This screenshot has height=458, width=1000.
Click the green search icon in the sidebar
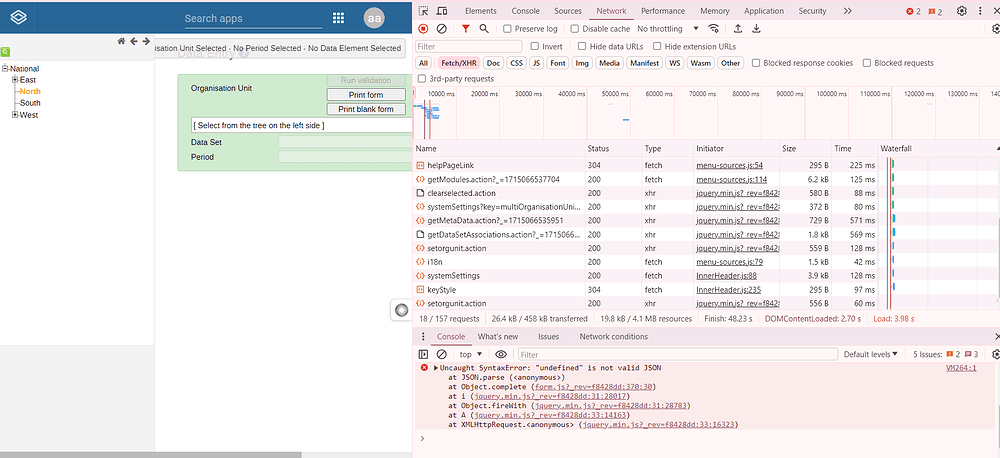5,52
